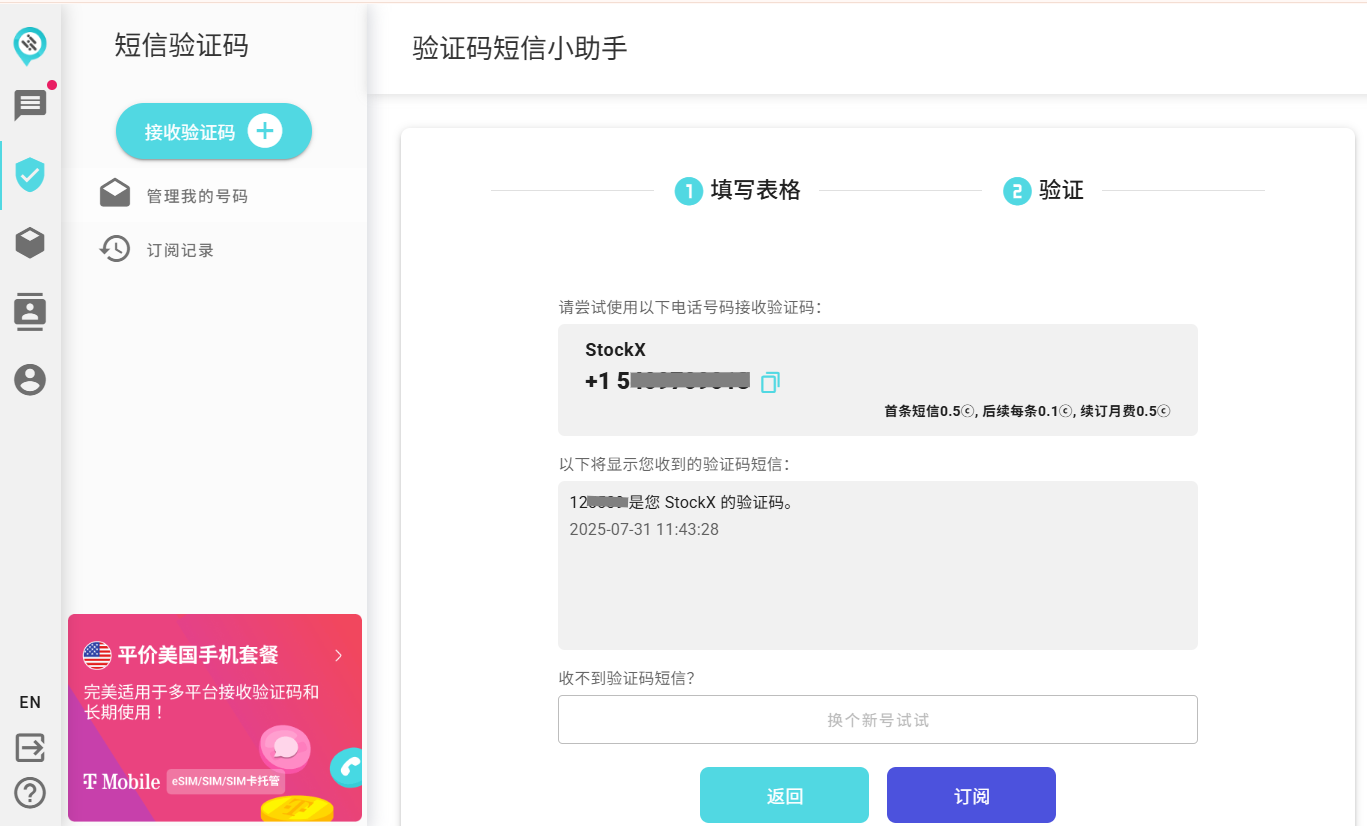This screenshot has height=826, width=1367.
Task: Open the help question mark icon
Action: 30,793
